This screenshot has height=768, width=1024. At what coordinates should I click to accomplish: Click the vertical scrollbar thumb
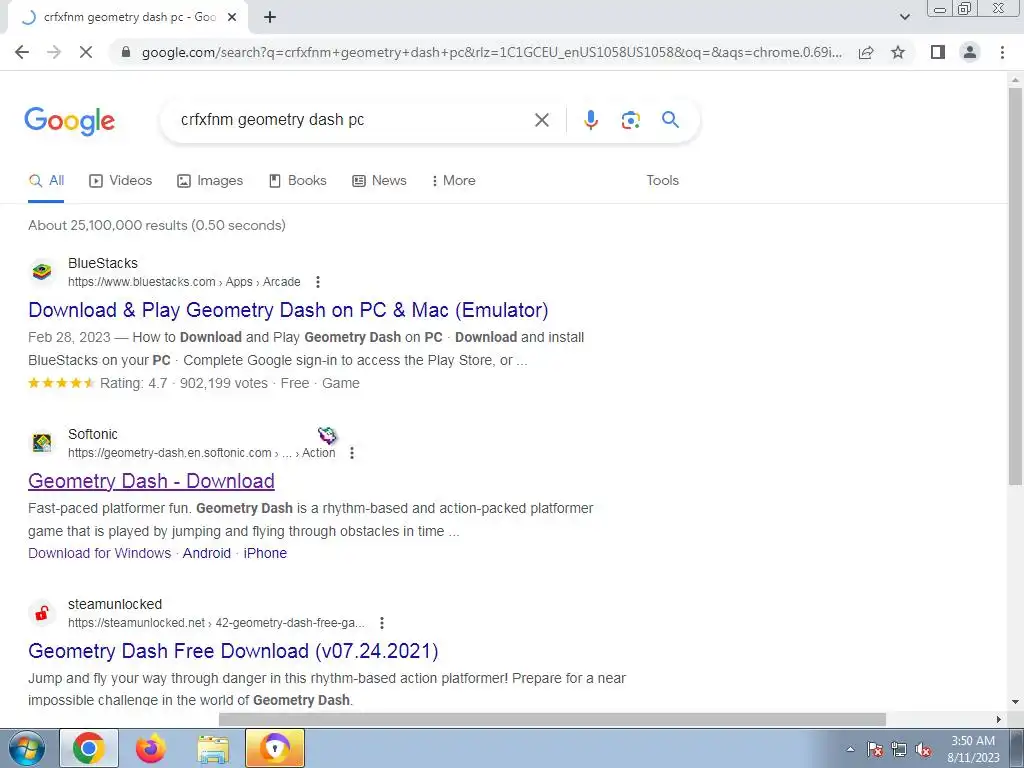coord(1016,286)
